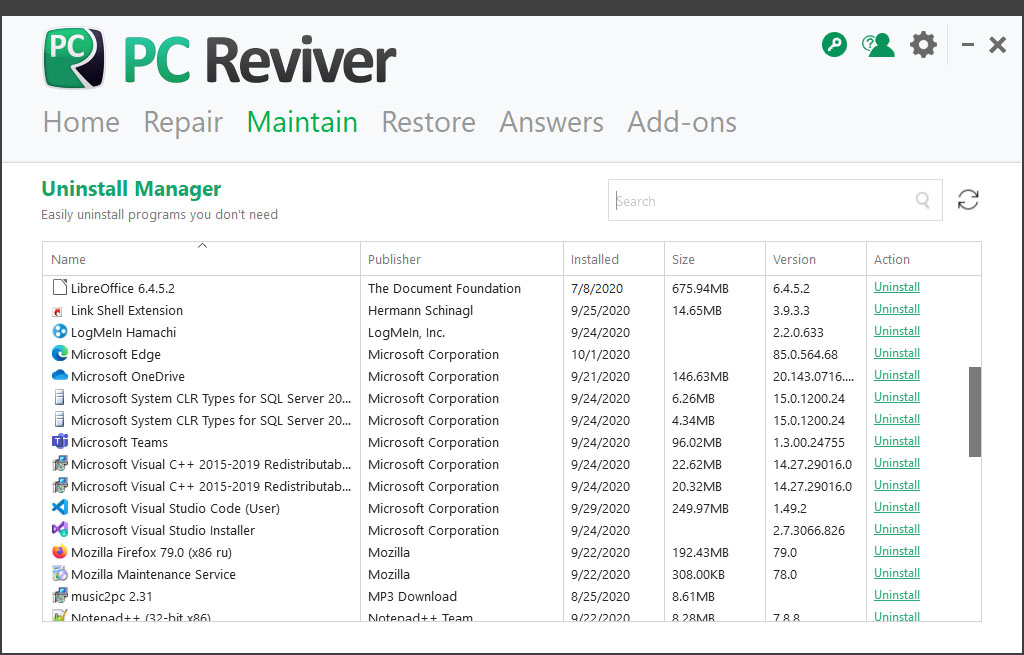Viewport: 1024px width, 655px height.
Task: Click the license key icon in the title bar
Action: (834, 44)
